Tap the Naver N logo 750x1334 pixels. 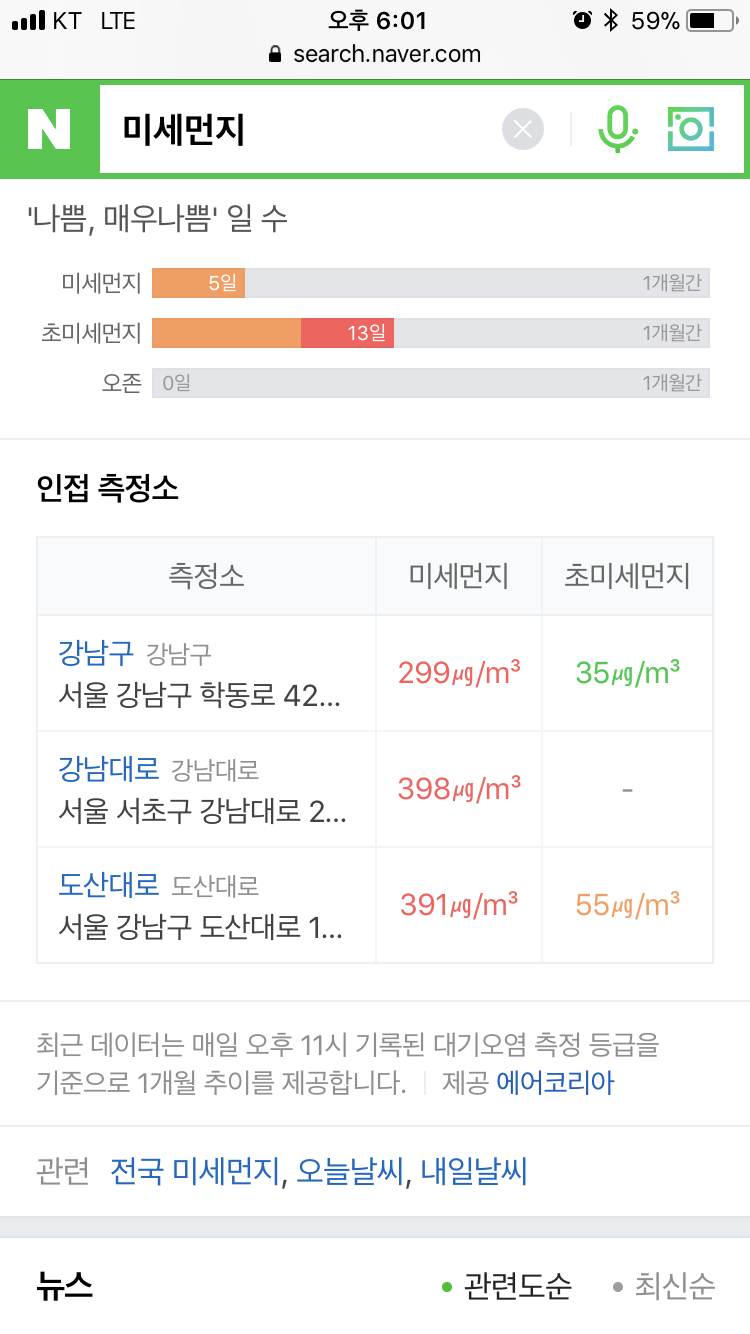point(49,129)
